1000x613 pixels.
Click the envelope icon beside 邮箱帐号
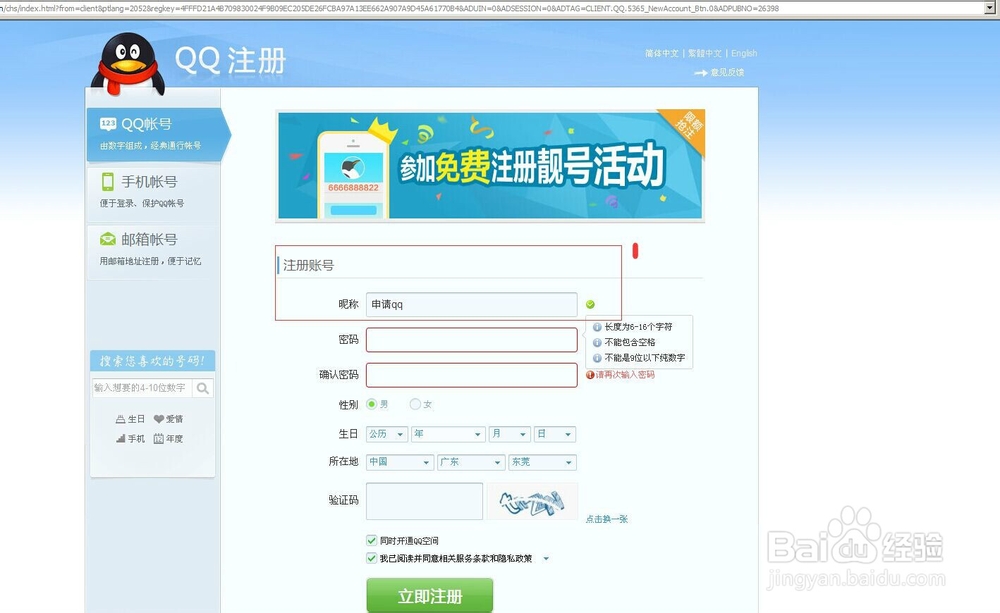(108, 239)
